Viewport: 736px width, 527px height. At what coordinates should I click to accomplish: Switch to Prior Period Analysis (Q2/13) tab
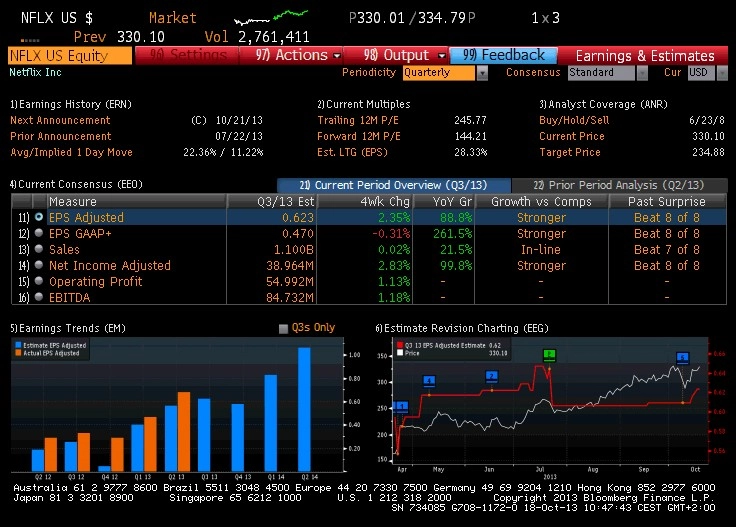click(x=619, y=185)
